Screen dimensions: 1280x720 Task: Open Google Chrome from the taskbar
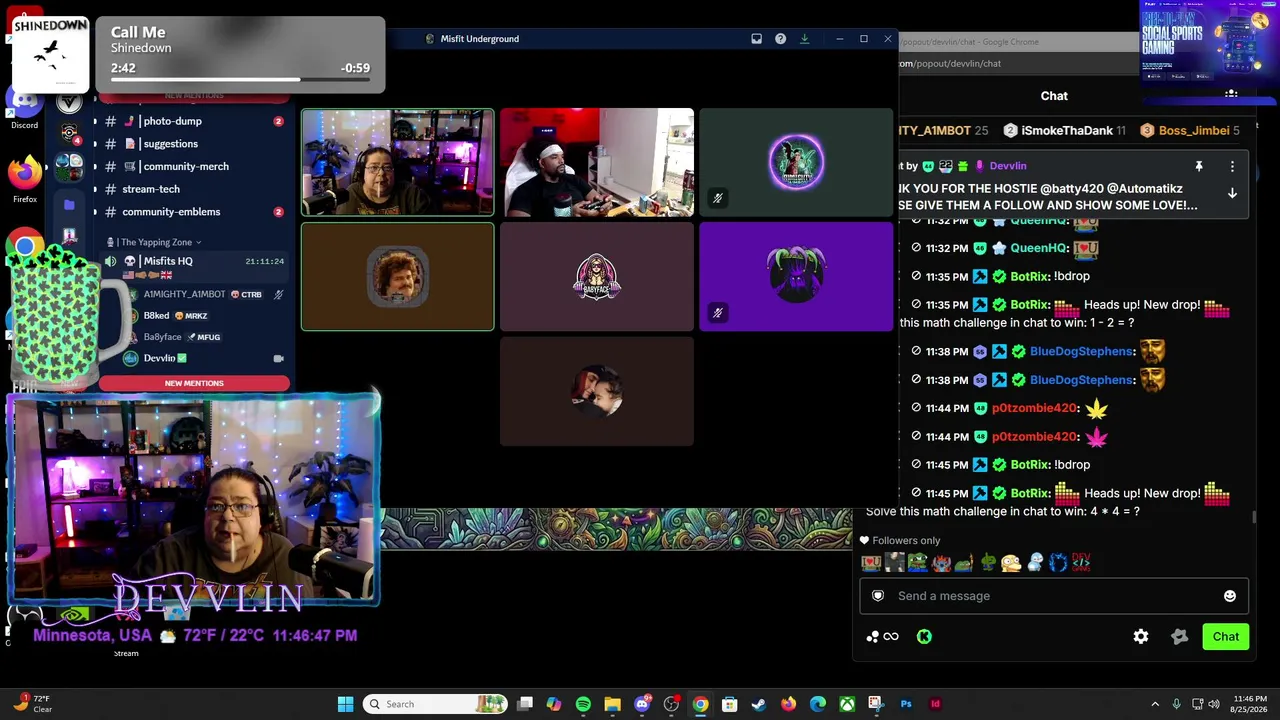pos(700,704)
